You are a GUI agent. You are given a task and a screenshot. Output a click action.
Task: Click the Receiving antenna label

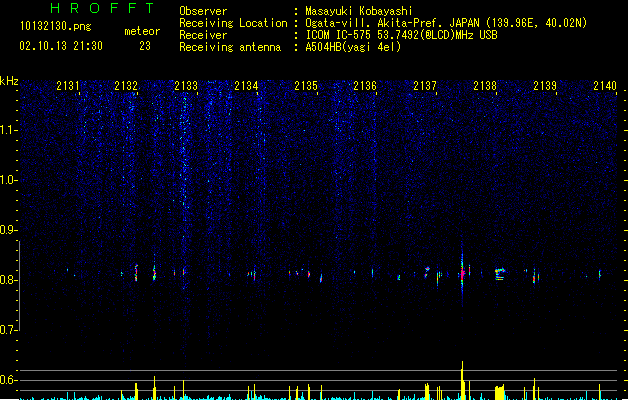230,47
